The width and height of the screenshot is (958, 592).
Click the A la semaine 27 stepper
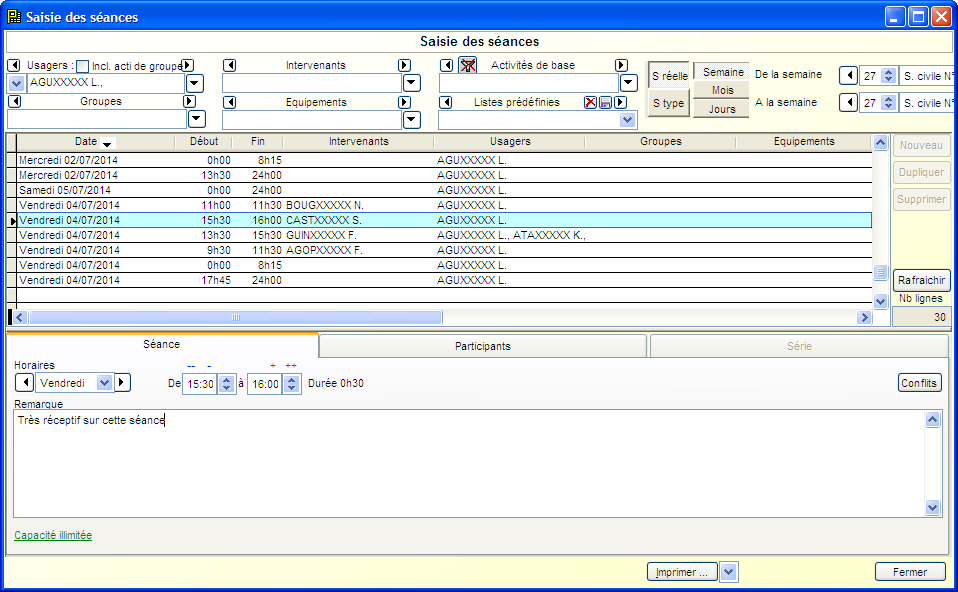[x=889, y=102]
